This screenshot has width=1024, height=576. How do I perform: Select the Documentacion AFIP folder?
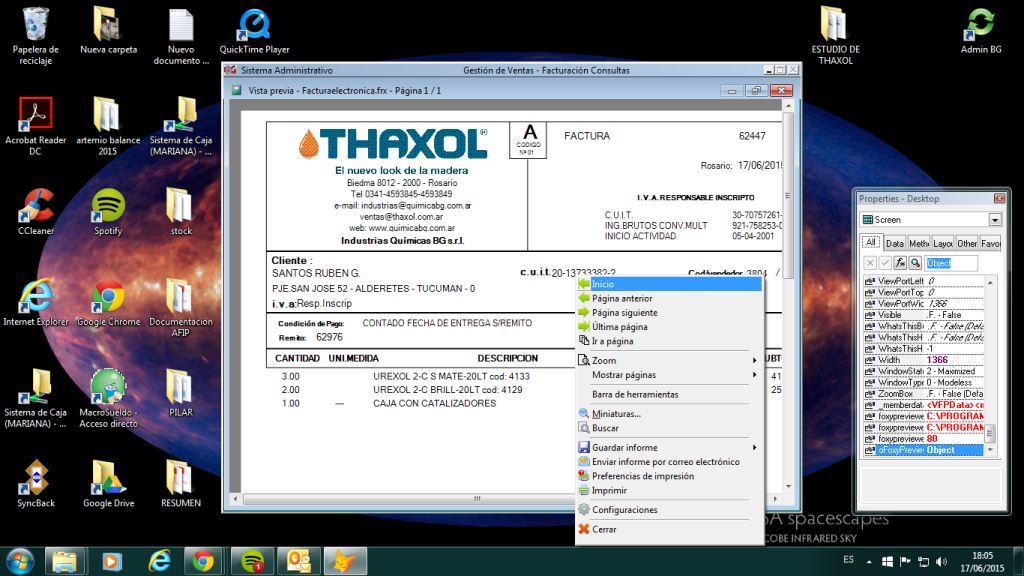[x=181, y=308]
